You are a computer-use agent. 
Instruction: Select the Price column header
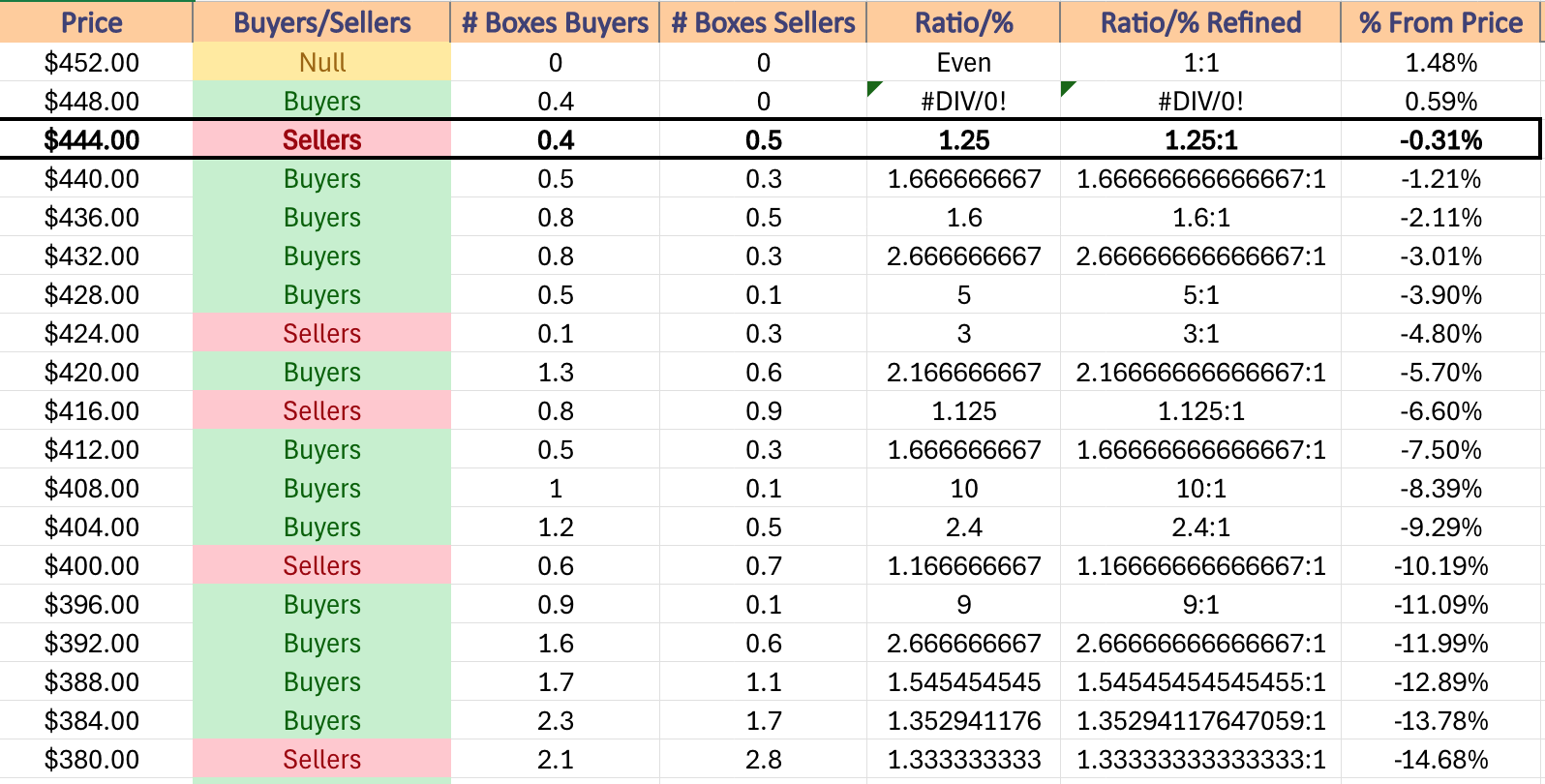pyautogui.click(x=92, y=22)
